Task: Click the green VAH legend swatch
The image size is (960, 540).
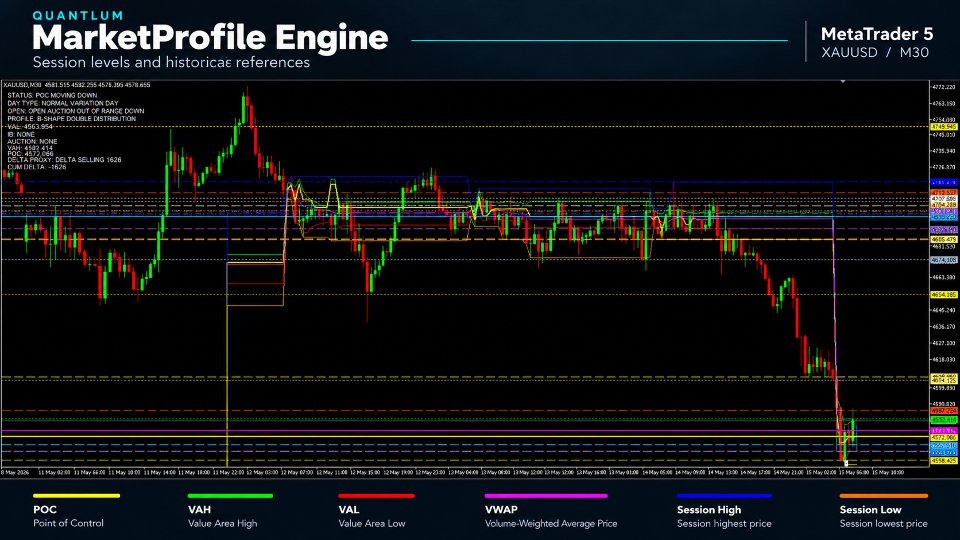Action: [x=230, y=496]
